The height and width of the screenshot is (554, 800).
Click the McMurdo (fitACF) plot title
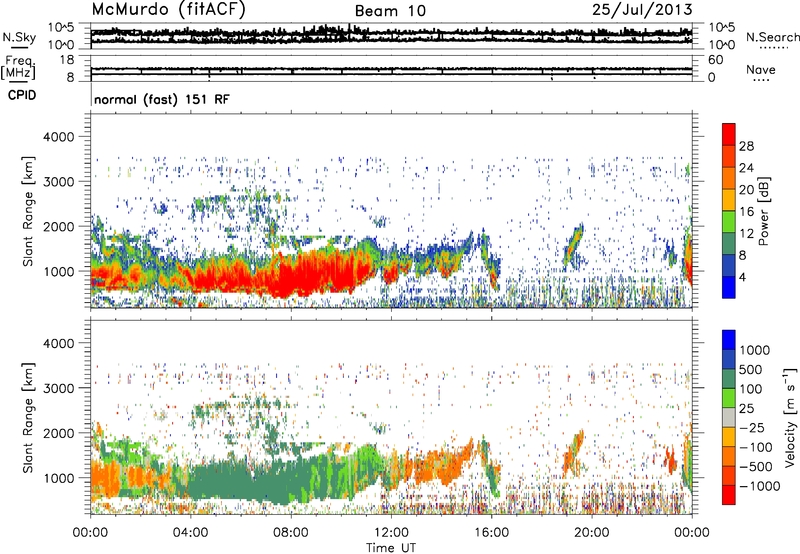[168, 10]
